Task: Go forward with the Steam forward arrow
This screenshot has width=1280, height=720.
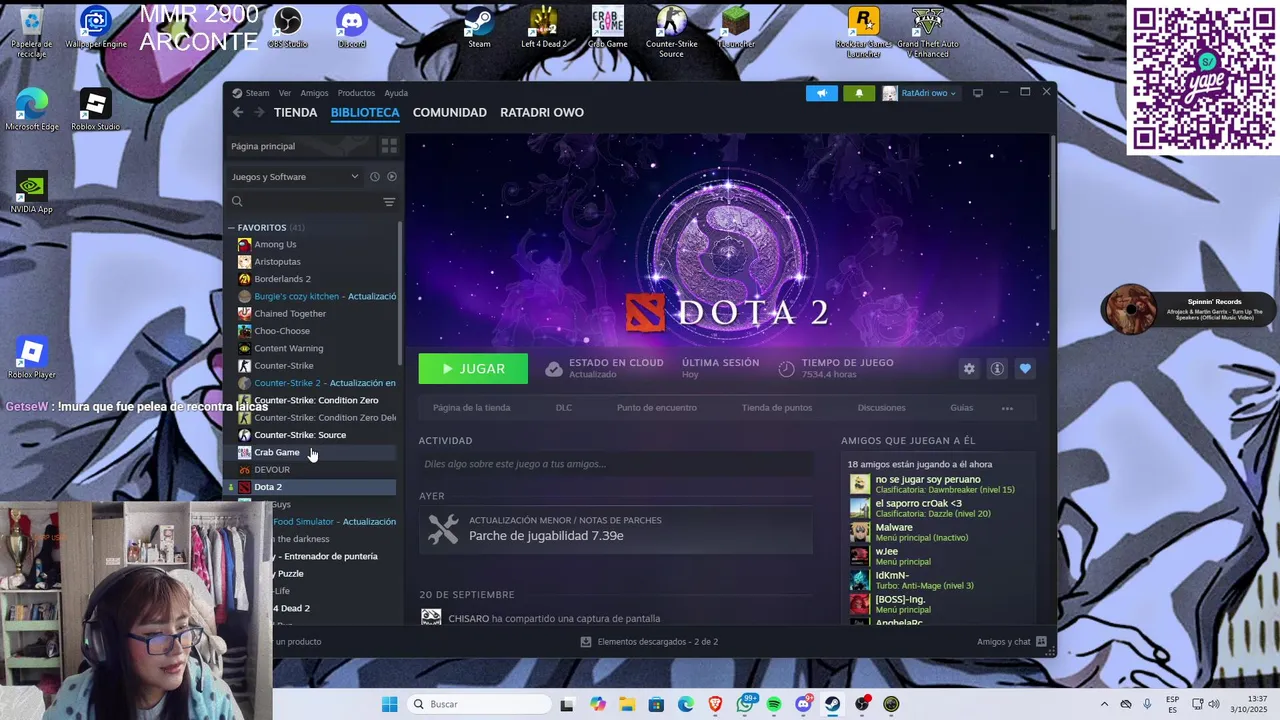Action: pyautogui.click(x=259, y=112)
